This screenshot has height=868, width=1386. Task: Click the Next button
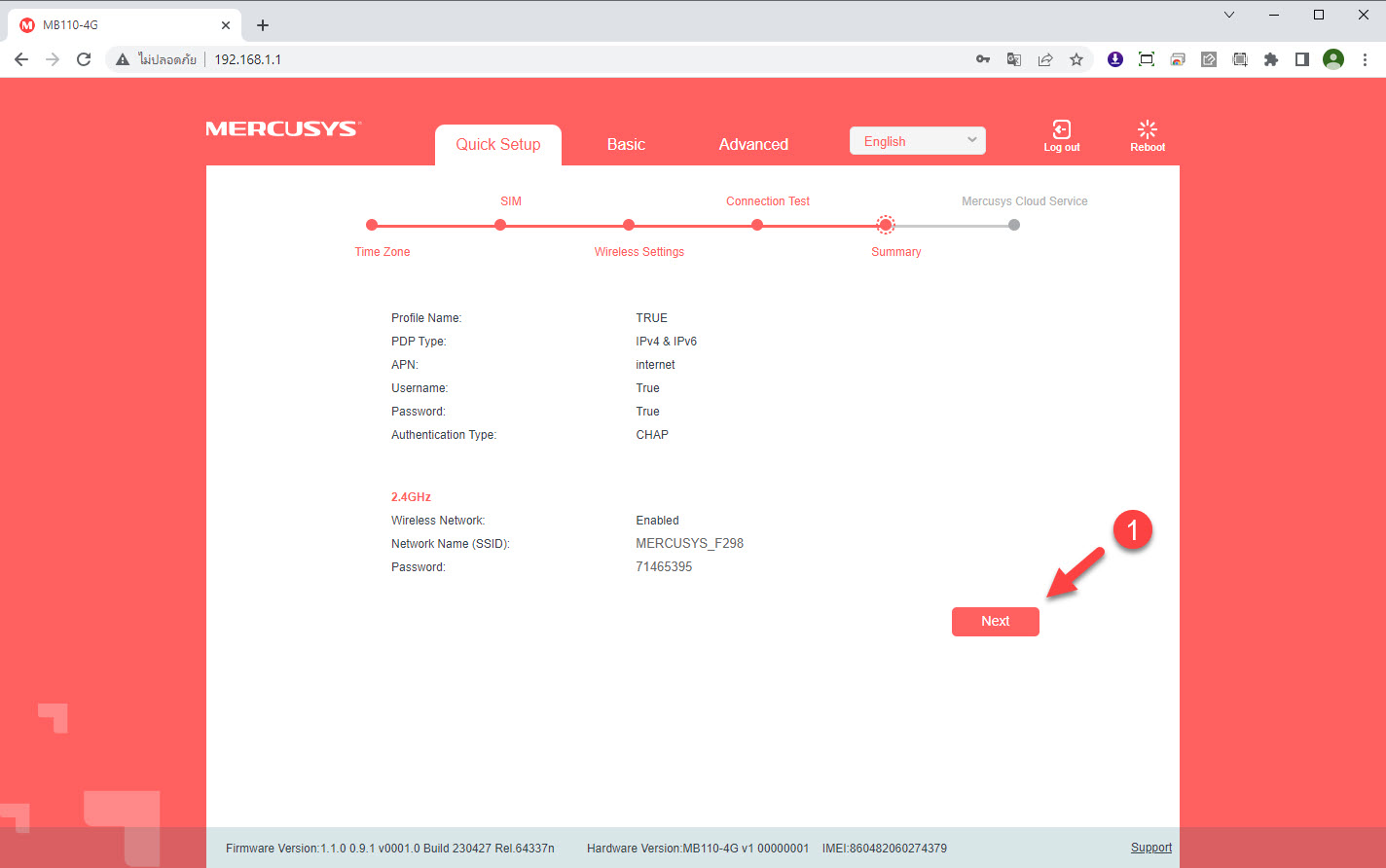click(996, 621)
